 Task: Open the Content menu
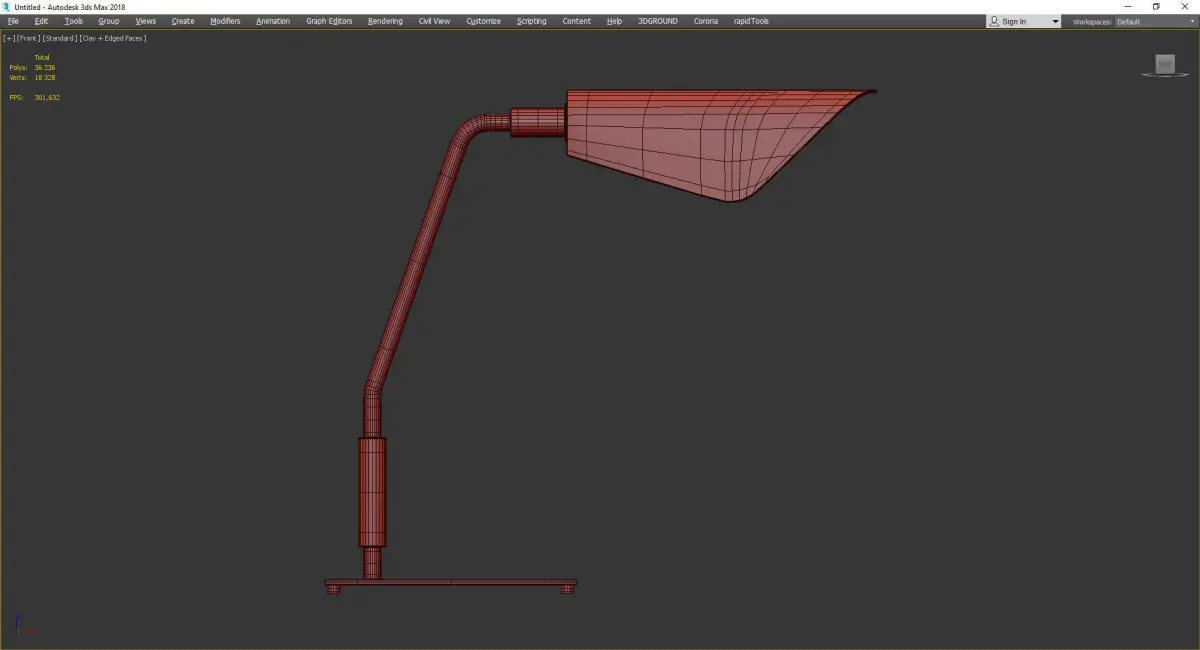[x=576, y=21]
